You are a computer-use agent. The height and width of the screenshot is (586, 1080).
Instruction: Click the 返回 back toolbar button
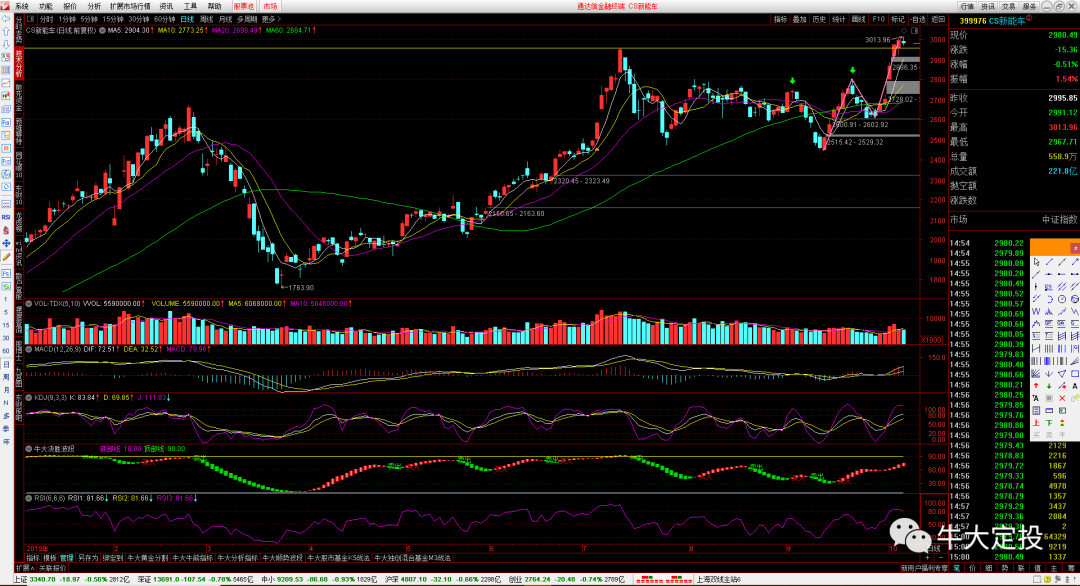[938, 19]
